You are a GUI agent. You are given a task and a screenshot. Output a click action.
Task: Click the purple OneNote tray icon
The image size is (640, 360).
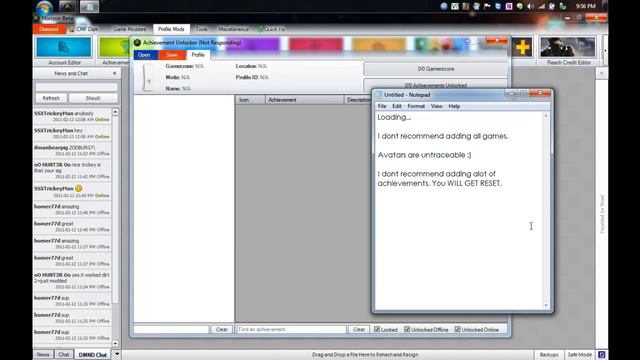pyautogui.click(x=509, y=6)
